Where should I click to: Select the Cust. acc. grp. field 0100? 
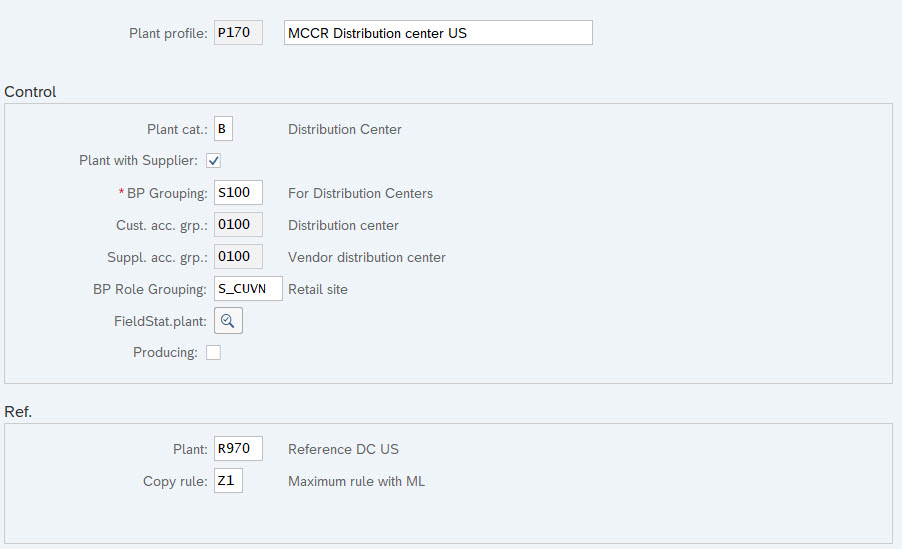pyautogui.click(x=238, y=224)
